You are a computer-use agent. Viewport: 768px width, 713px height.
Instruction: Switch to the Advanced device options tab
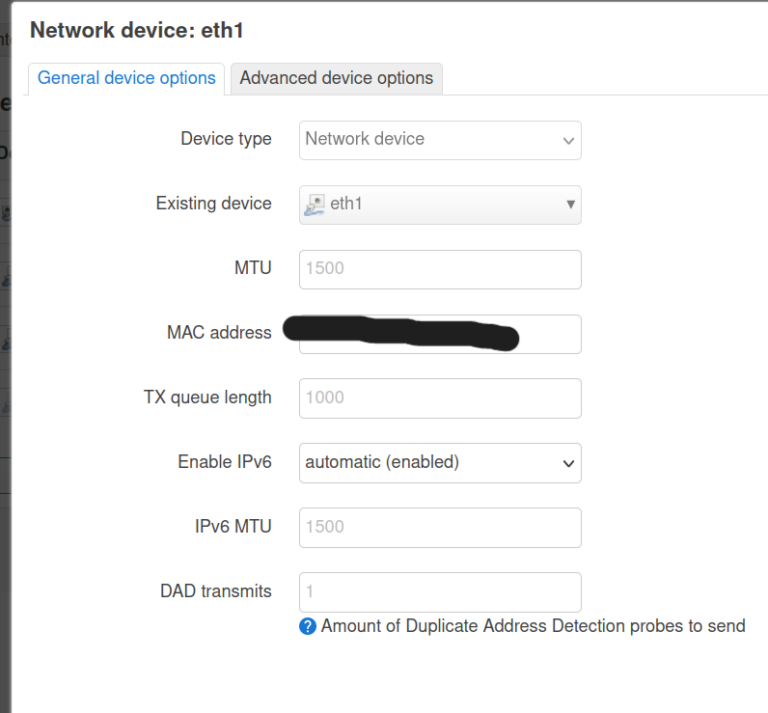pos(336,78)
